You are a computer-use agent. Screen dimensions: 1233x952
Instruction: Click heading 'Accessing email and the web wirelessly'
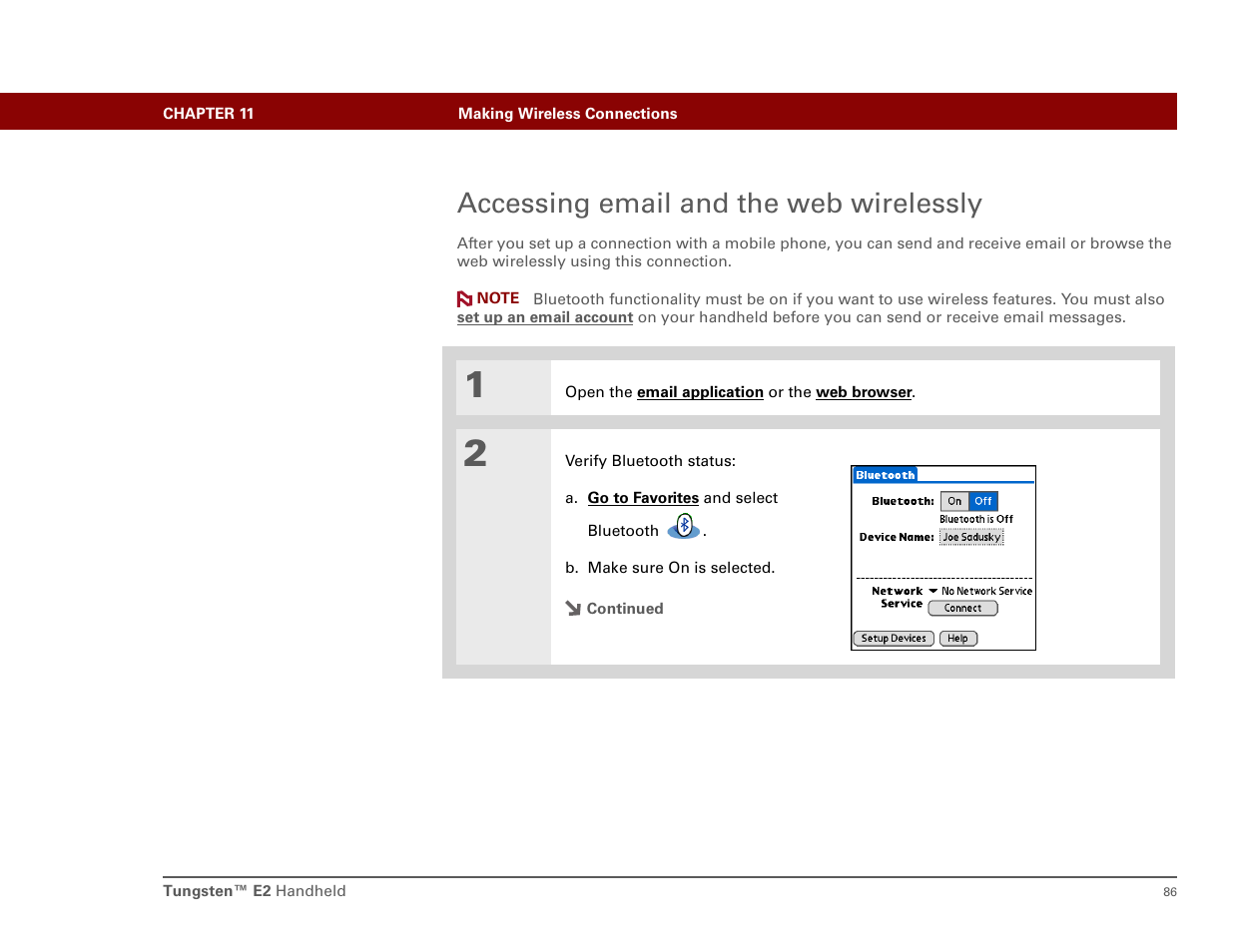720,204
